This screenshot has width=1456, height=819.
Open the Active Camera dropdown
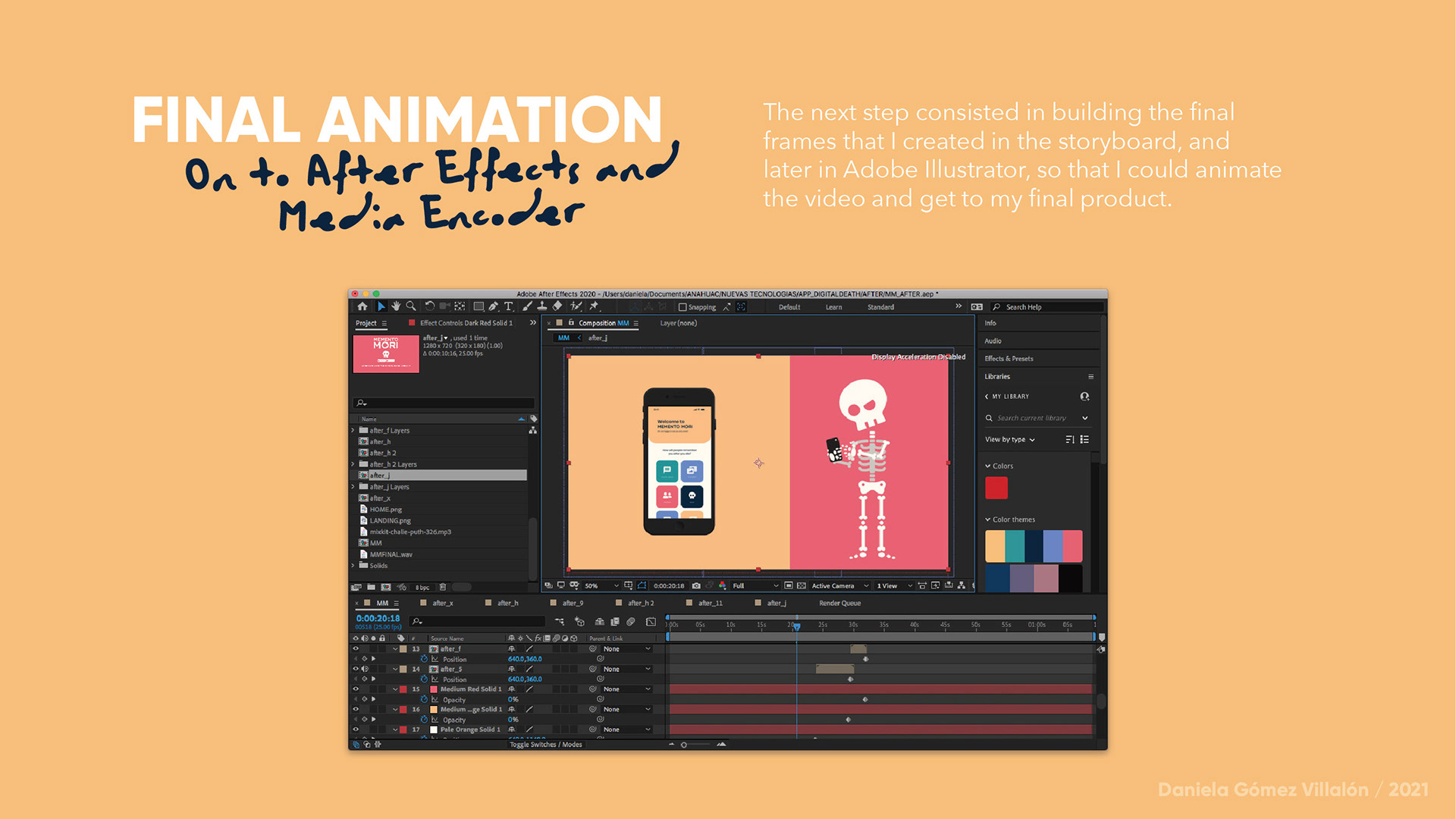[x=840, y=585]
